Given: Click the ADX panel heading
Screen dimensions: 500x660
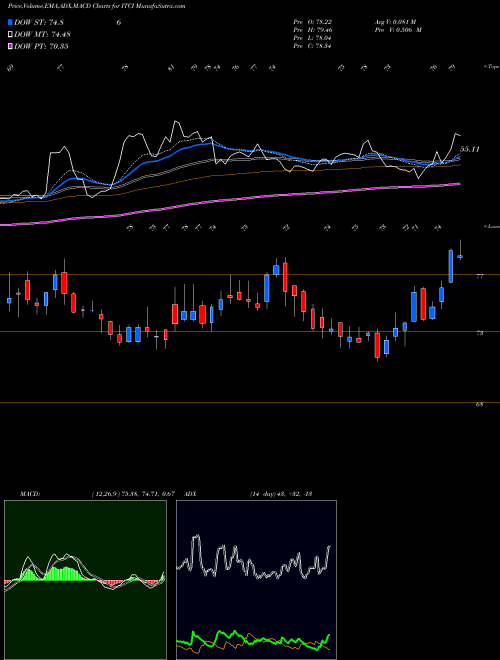Looking at the screenshot, I should tap(191, 494).
